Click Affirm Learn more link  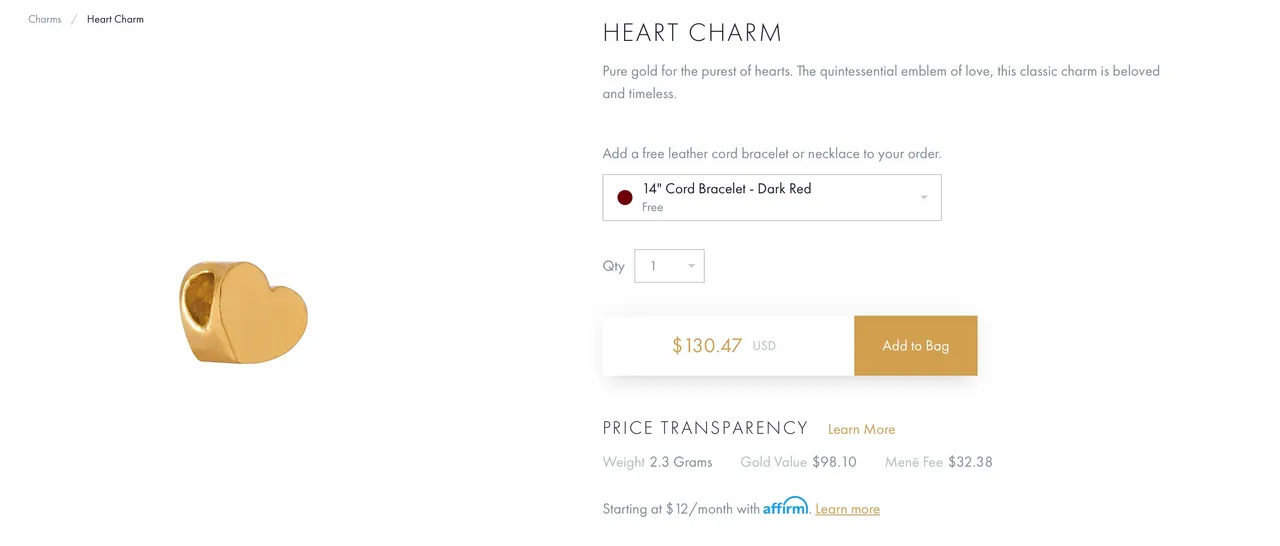[x=847, y=509]
